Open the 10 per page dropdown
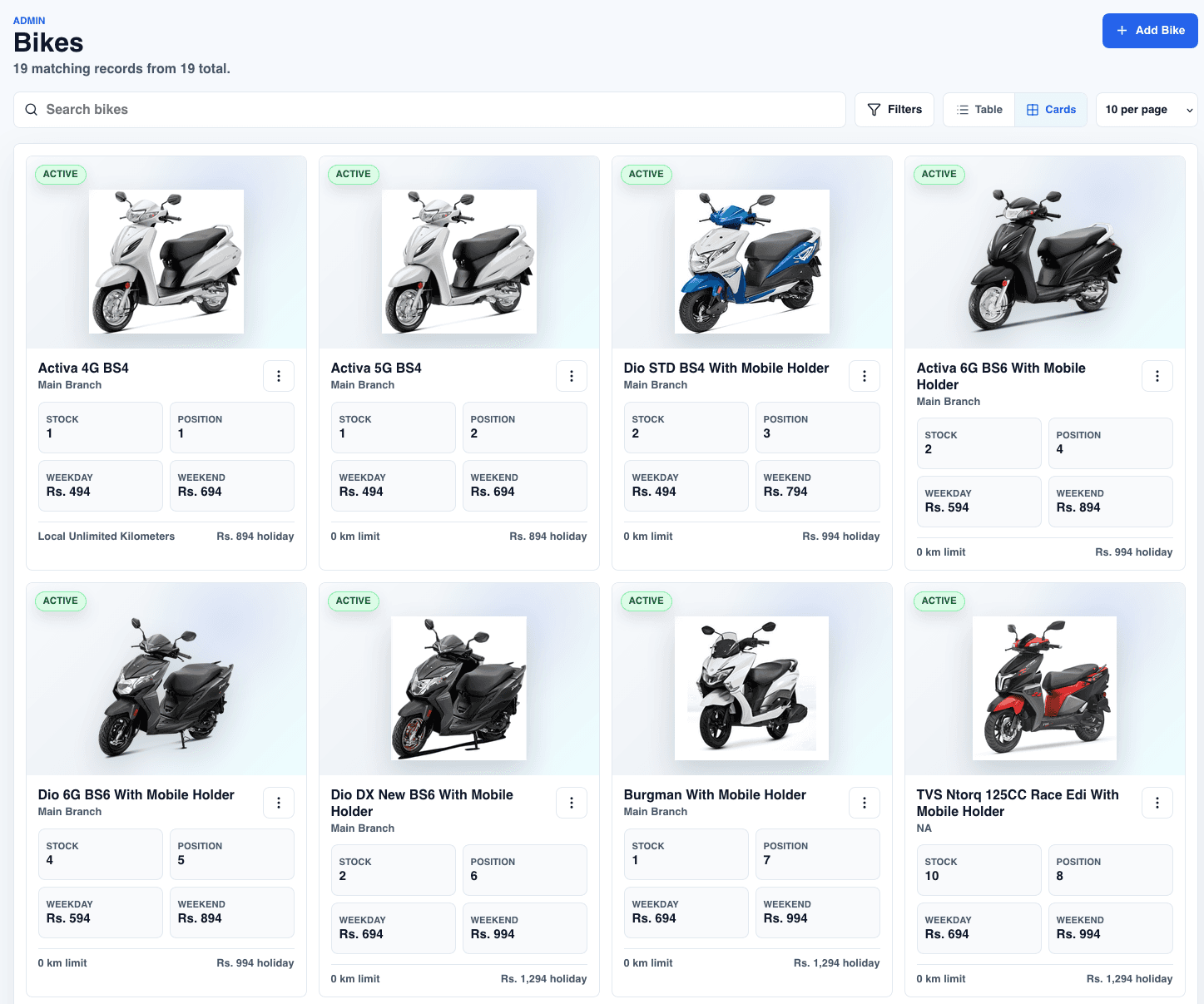1204x1004 pixels. click(x=1147, y=110)
